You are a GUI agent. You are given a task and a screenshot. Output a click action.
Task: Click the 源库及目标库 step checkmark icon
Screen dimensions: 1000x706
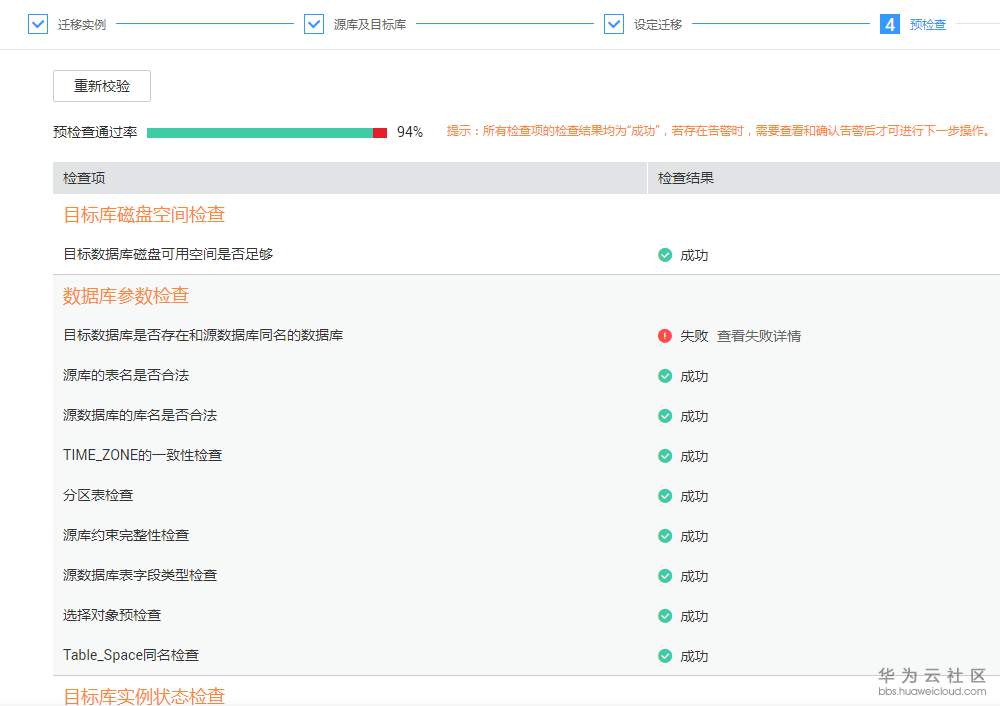(x=314, y=24)
